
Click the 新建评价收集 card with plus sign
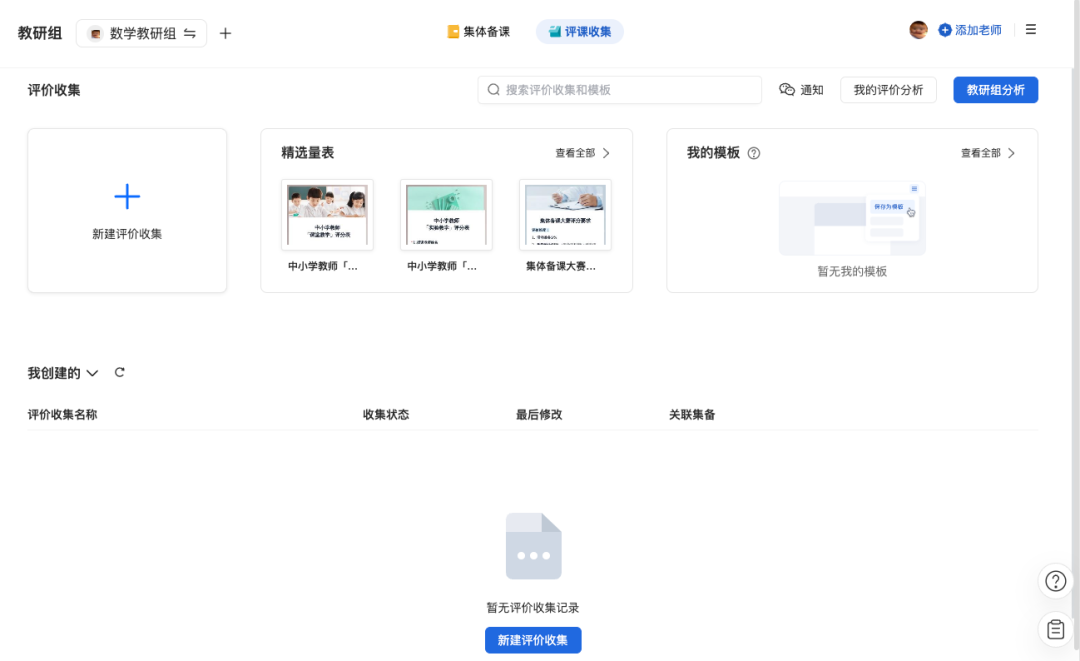[127, 210]
